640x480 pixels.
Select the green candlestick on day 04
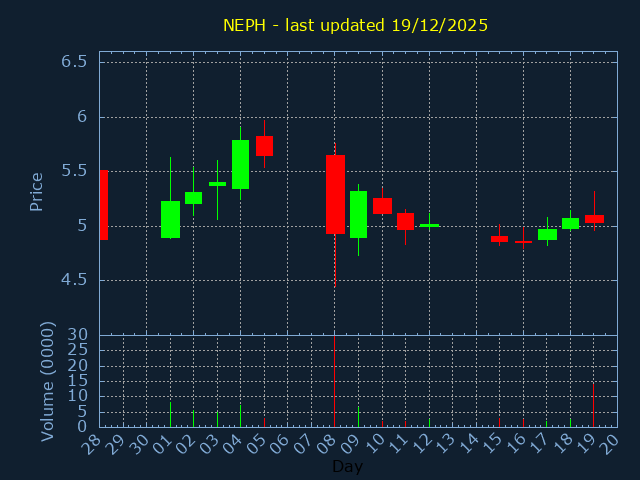[240, 164]
